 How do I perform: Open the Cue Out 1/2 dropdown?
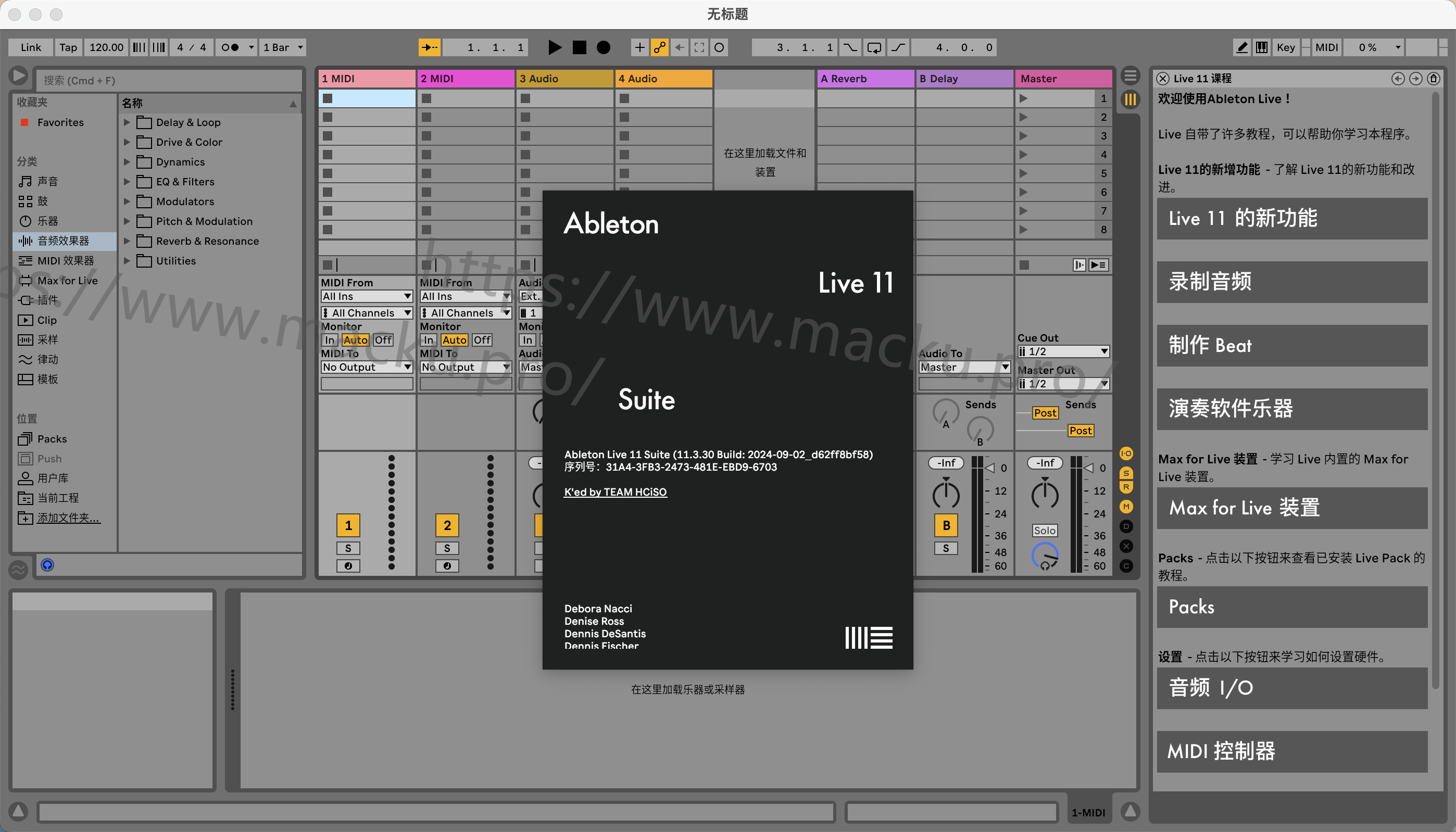[1063, 351]
